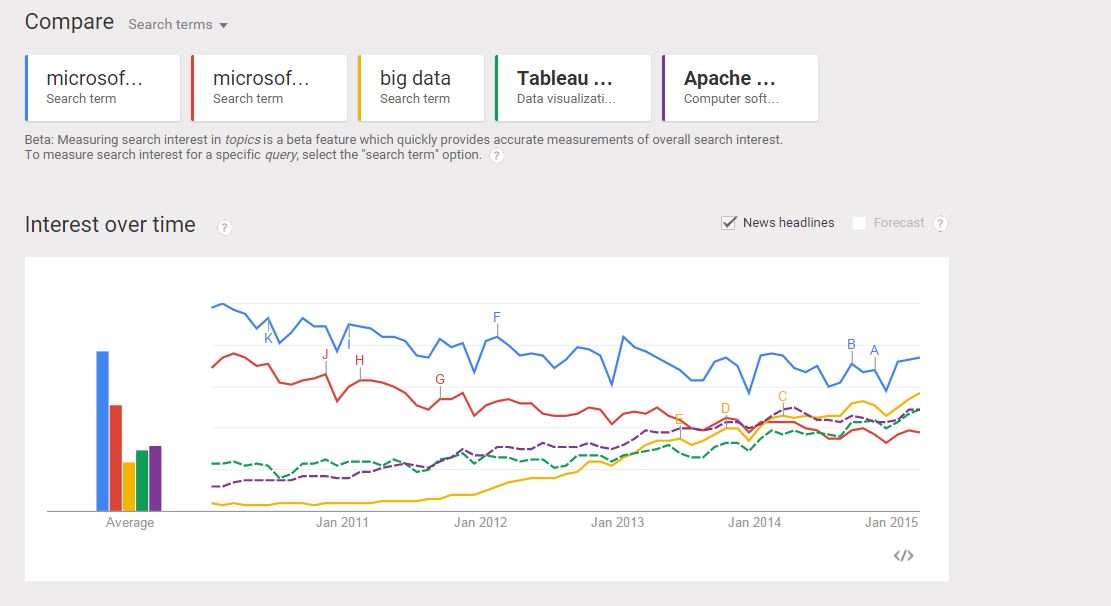The image size is (1111, 606).
Task: Open news headline marker A on the chart
Action: click(874, 350)
